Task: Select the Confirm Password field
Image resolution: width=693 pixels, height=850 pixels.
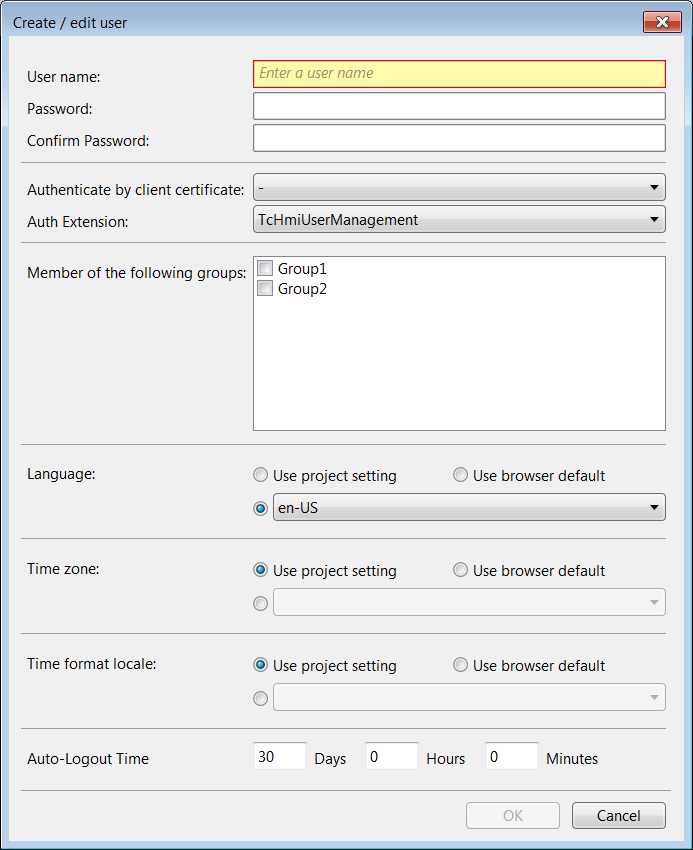Action: tap(459, 138)
